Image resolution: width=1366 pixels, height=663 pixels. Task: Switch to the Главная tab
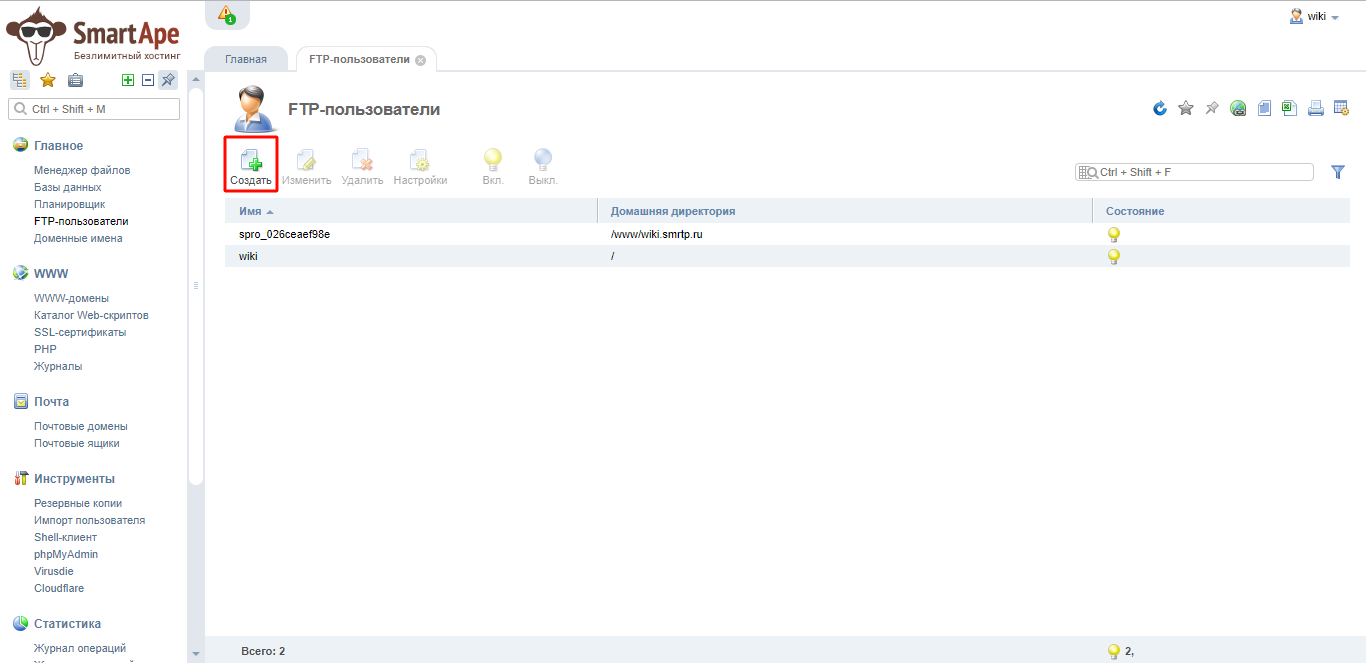(x=246, y=59)
